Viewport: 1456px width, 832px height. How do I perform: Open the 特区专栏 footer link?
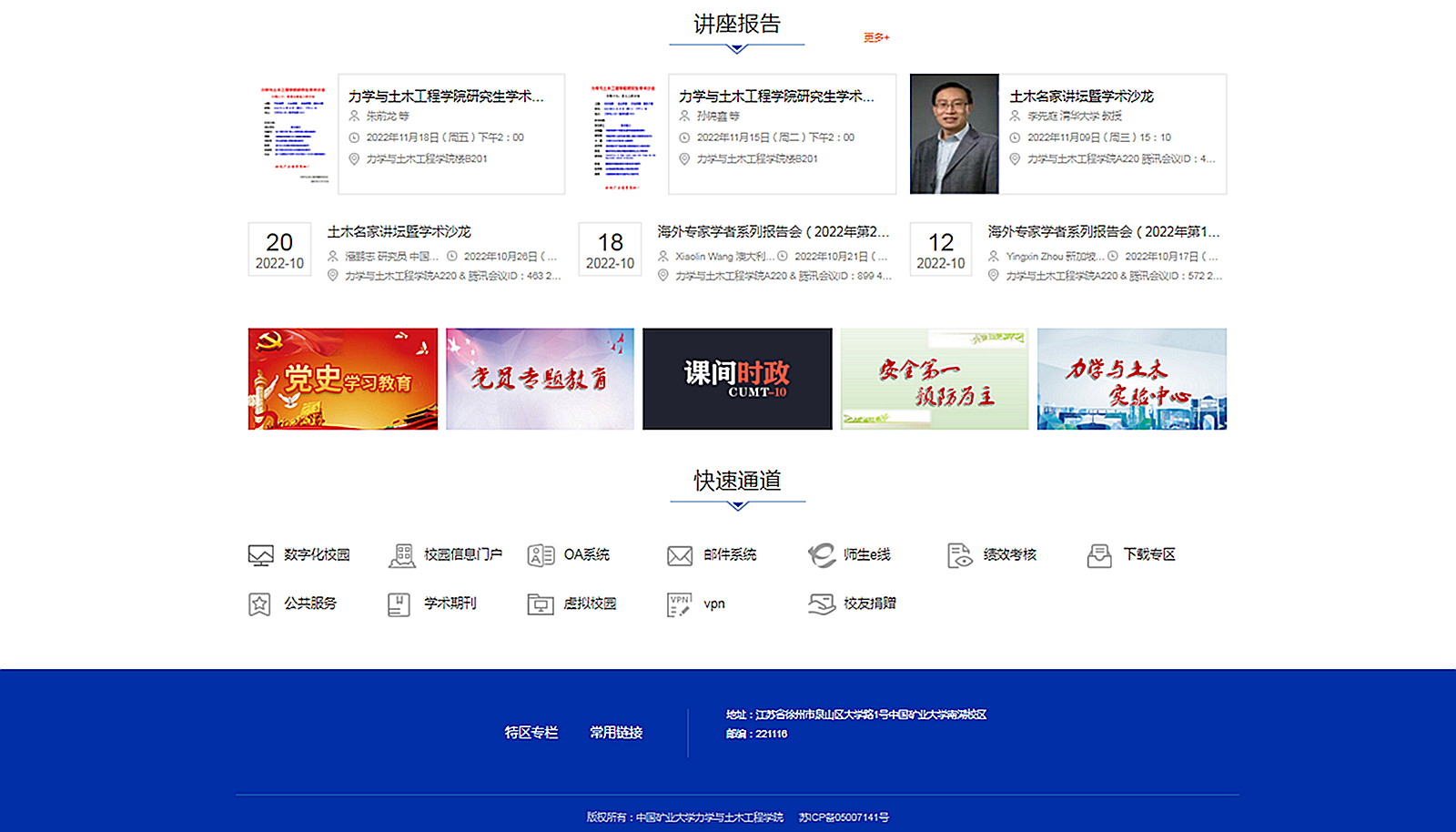coord(531,733)
